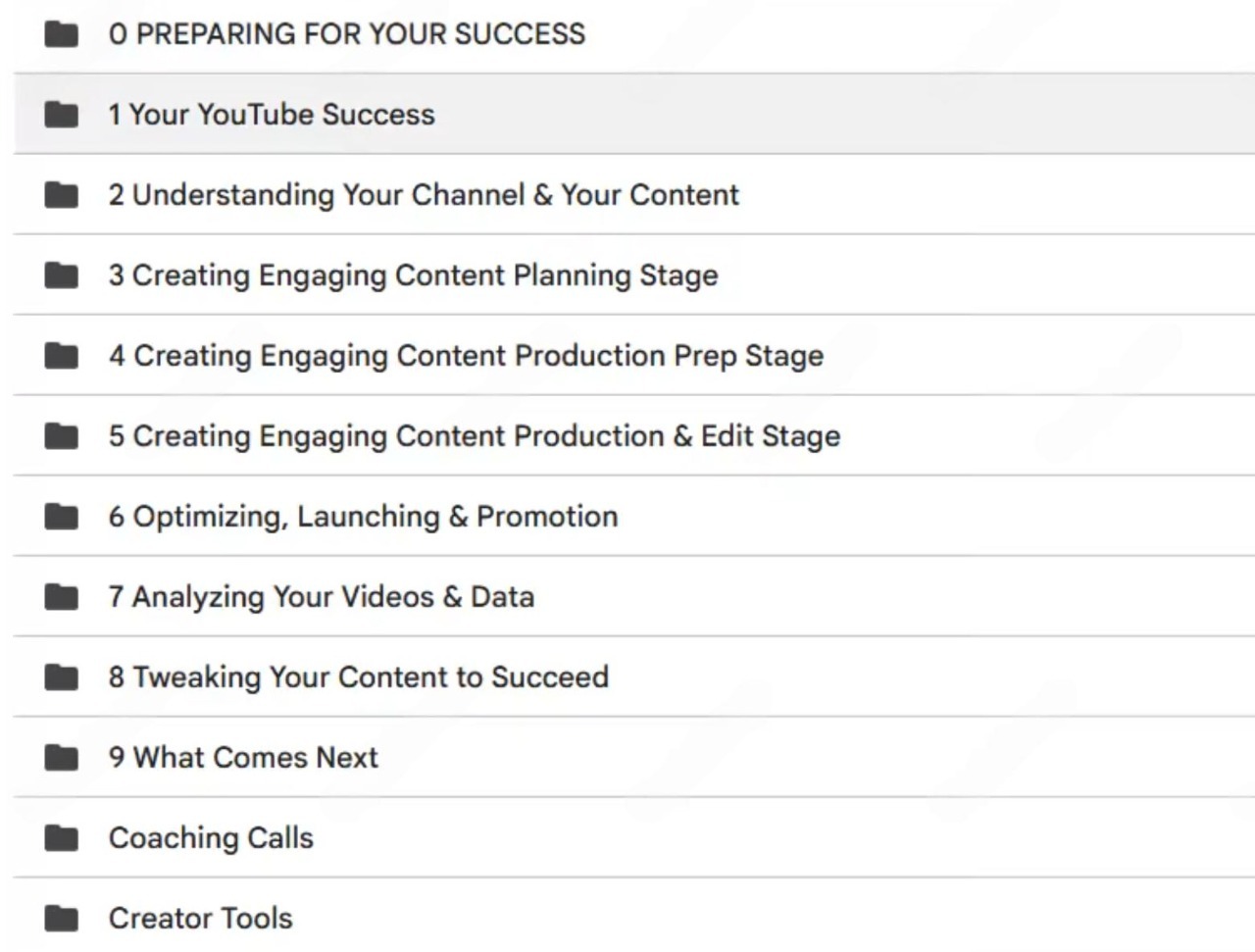This screenshot has height=952, width=1255.
Task: Click folder icon next to 6 Optimizing, Launching
Action: [x=62, y=517]
